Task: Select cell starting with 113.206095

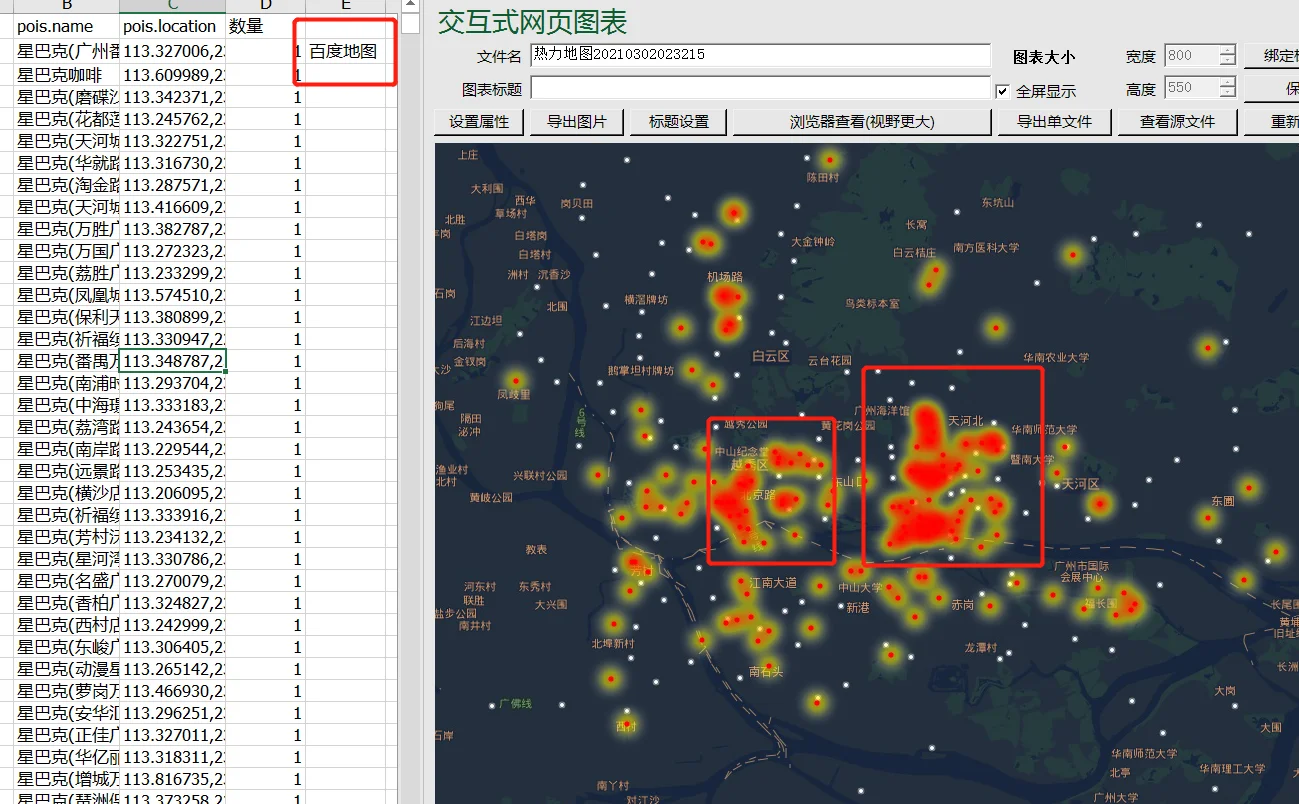Action: point(172,493)
